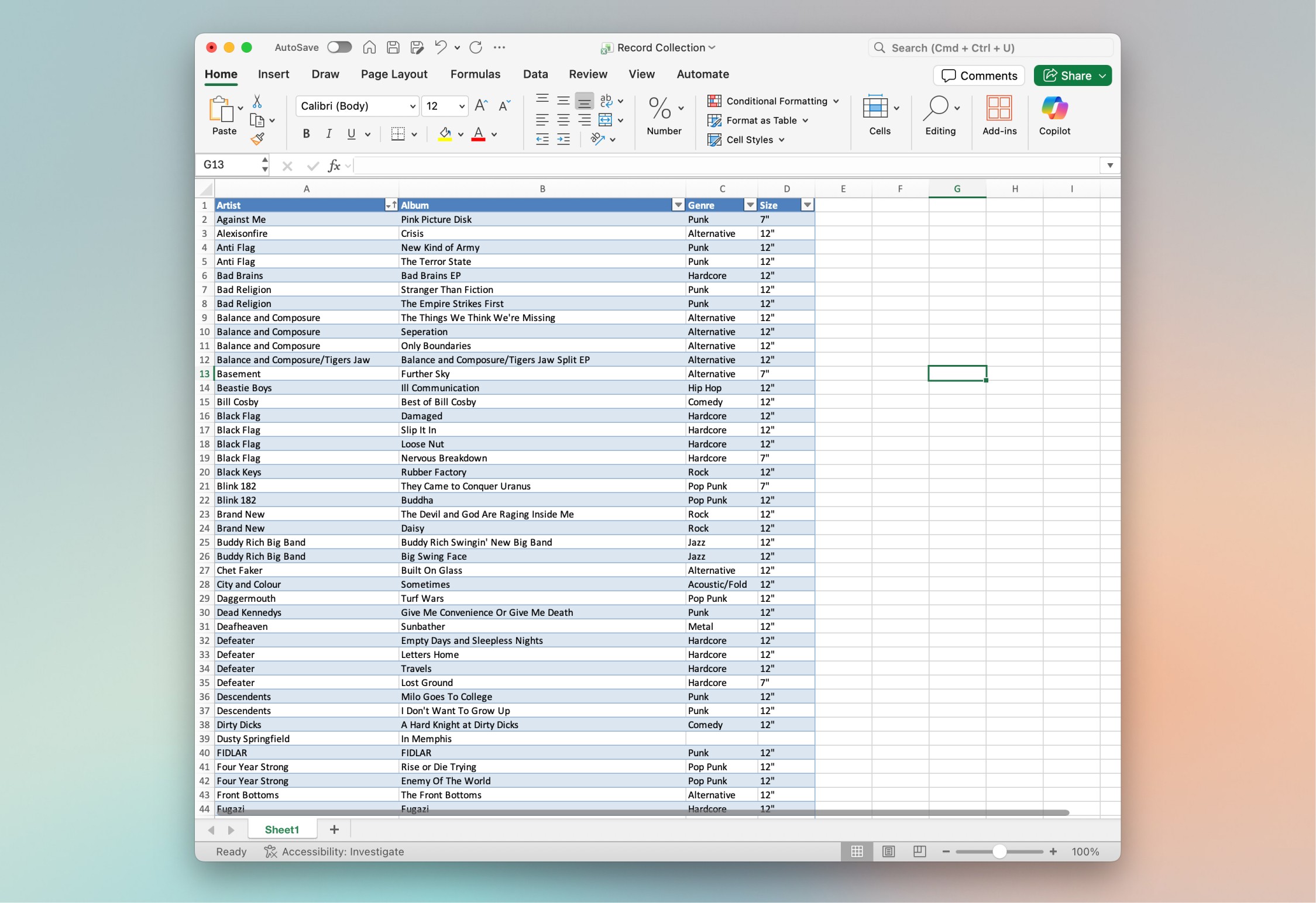Open the Genre column filter dropdown

(749, 205)
